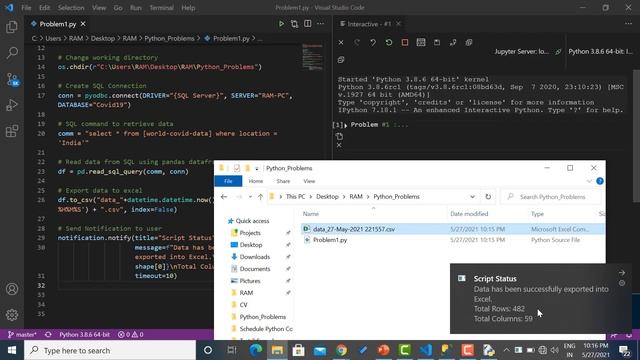Run Python file with the play button

[x=281, y=24]
